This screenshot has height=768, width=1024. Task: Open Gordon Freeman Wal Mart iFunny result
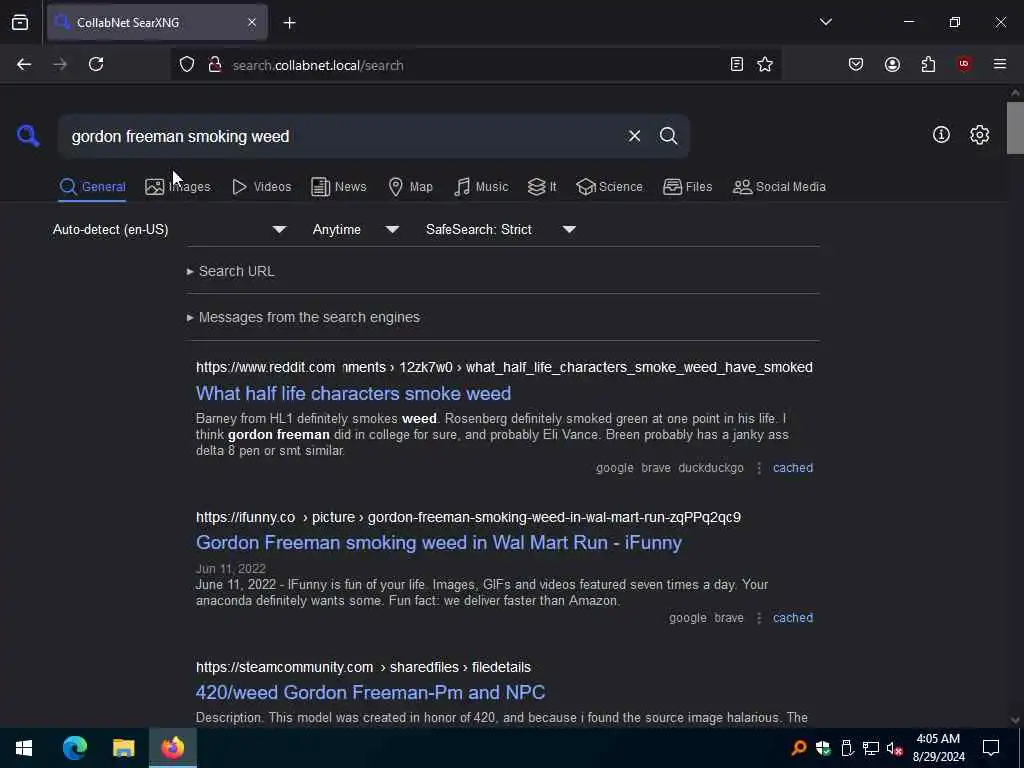[x=439, y=543]
